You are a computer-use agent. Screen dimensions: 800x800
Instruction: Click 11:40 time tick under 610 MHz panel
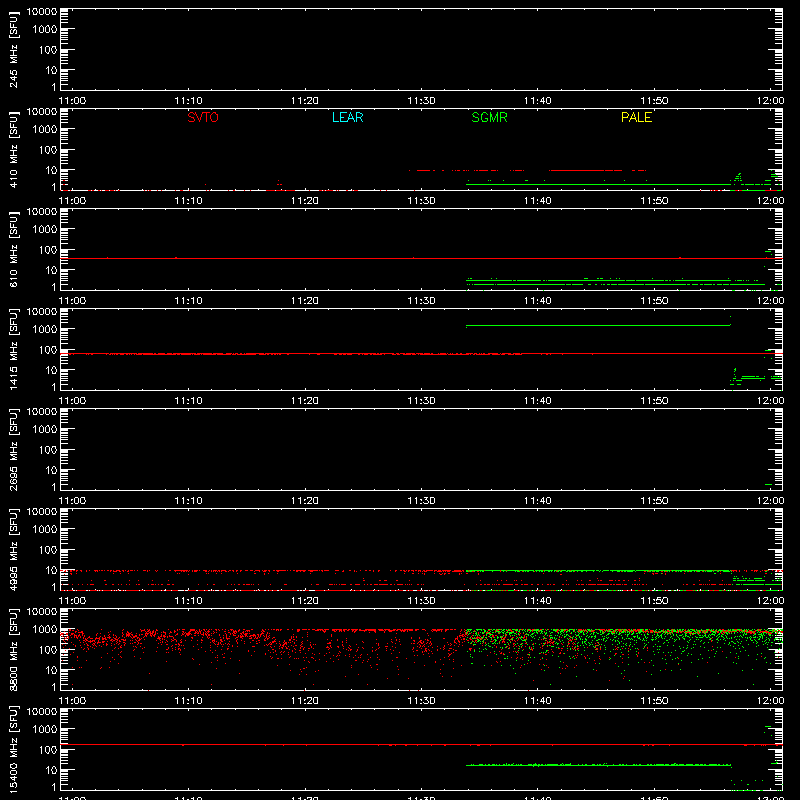point(538,301)
